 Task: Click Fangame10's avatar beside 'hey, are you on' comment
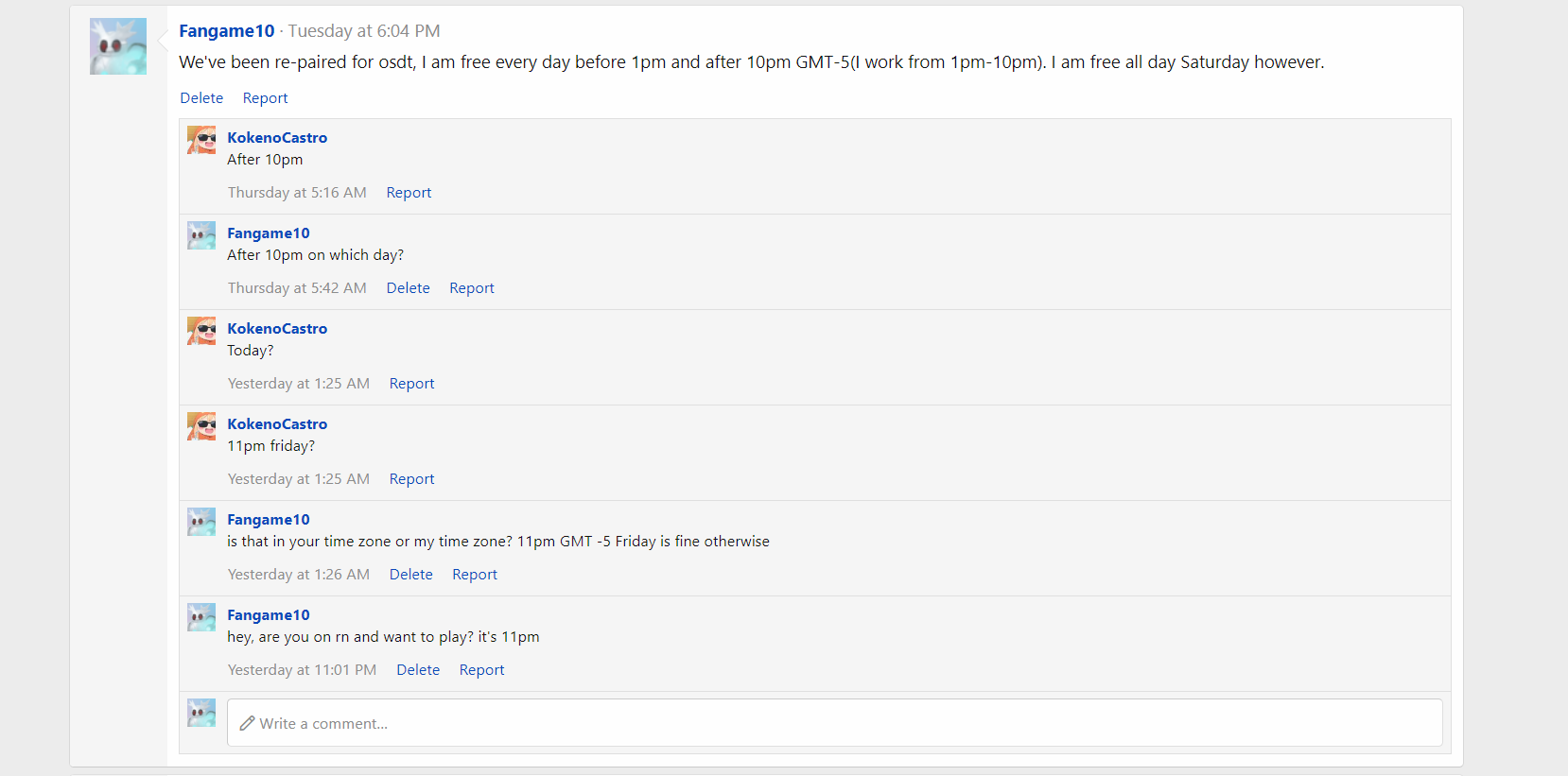[201, 617]
